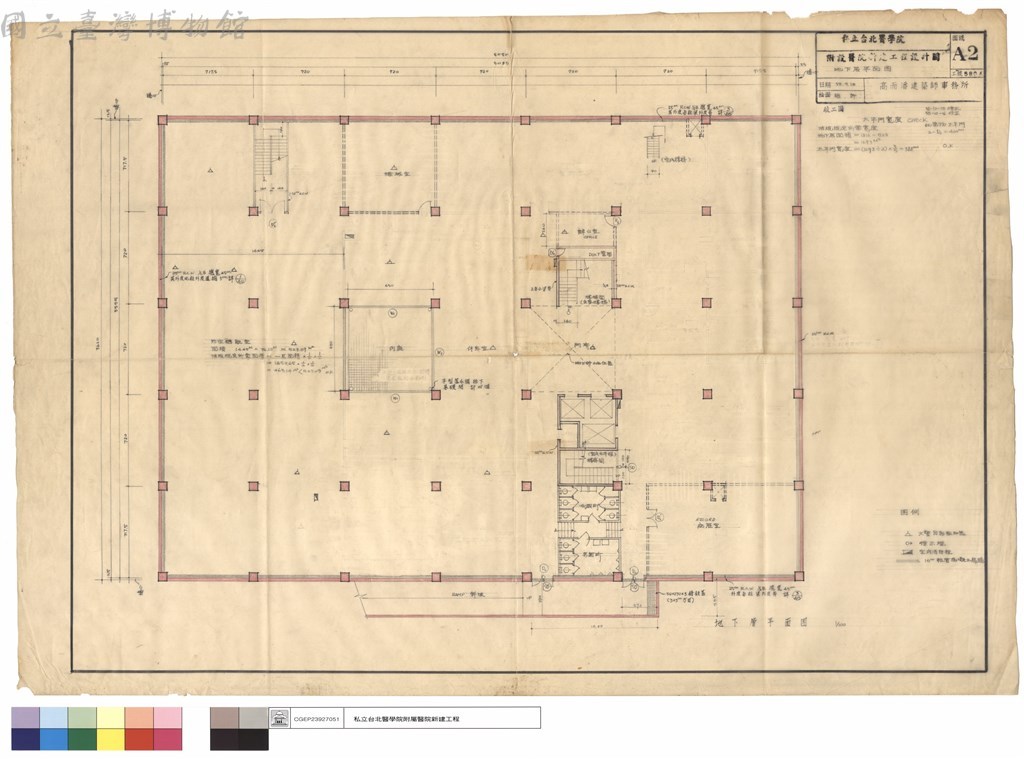Click the 圖例 legend heading
The width and height of the screenshot is (1024, 759).
tap(910, 513)
